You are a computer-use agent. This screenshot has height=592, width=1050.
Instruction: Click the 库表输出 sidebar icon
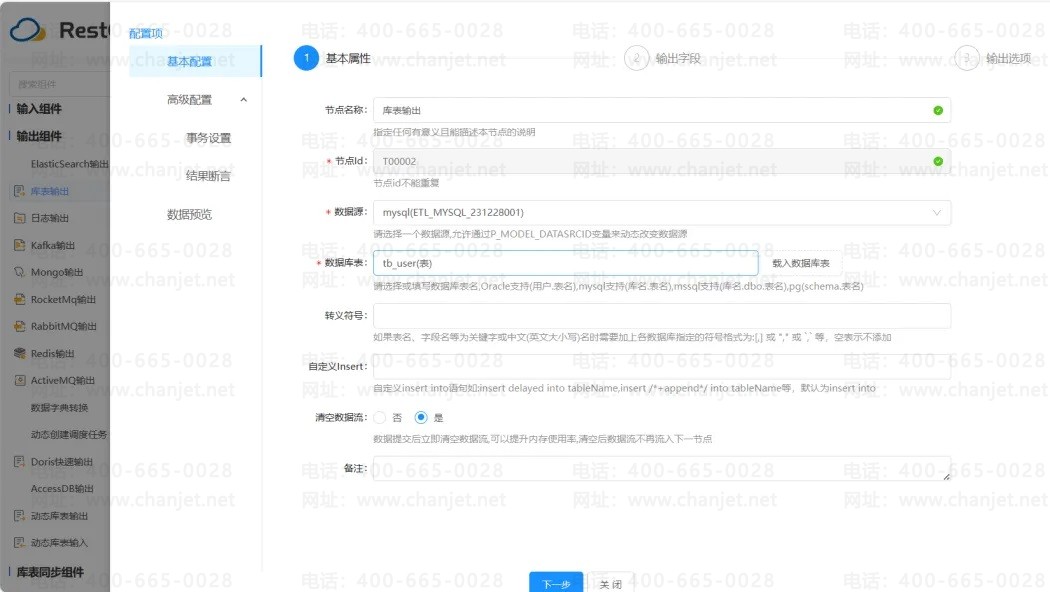coord(19,191)
